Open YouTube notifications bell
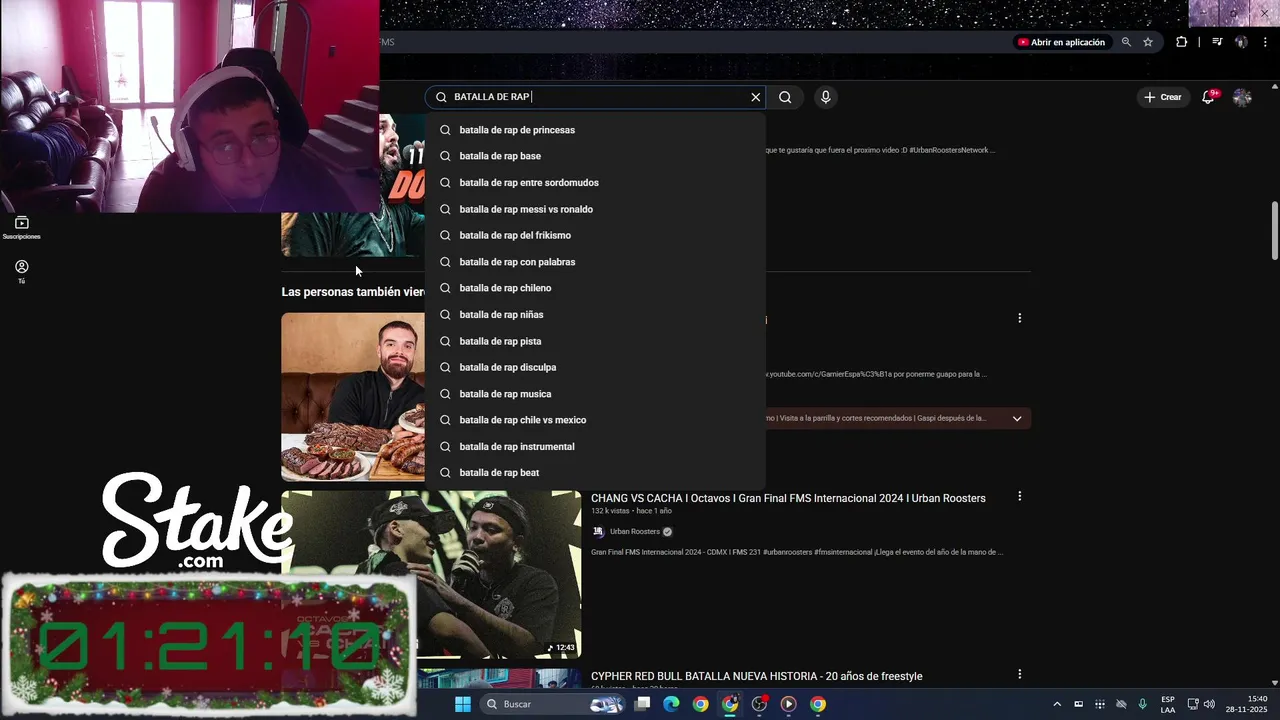1280x720 pixels. (1209, 97)
